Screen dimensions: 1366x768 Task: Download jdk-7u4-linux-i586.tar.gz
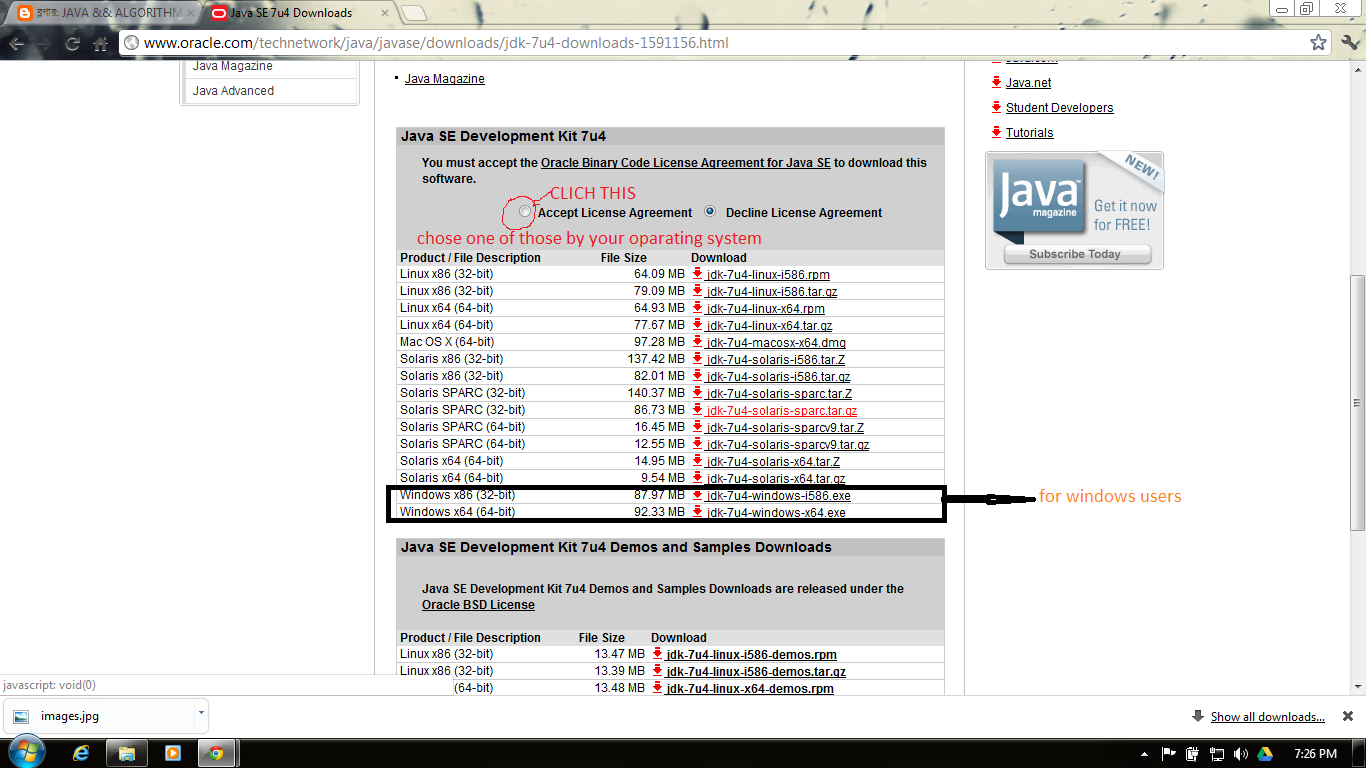(771, 291)
